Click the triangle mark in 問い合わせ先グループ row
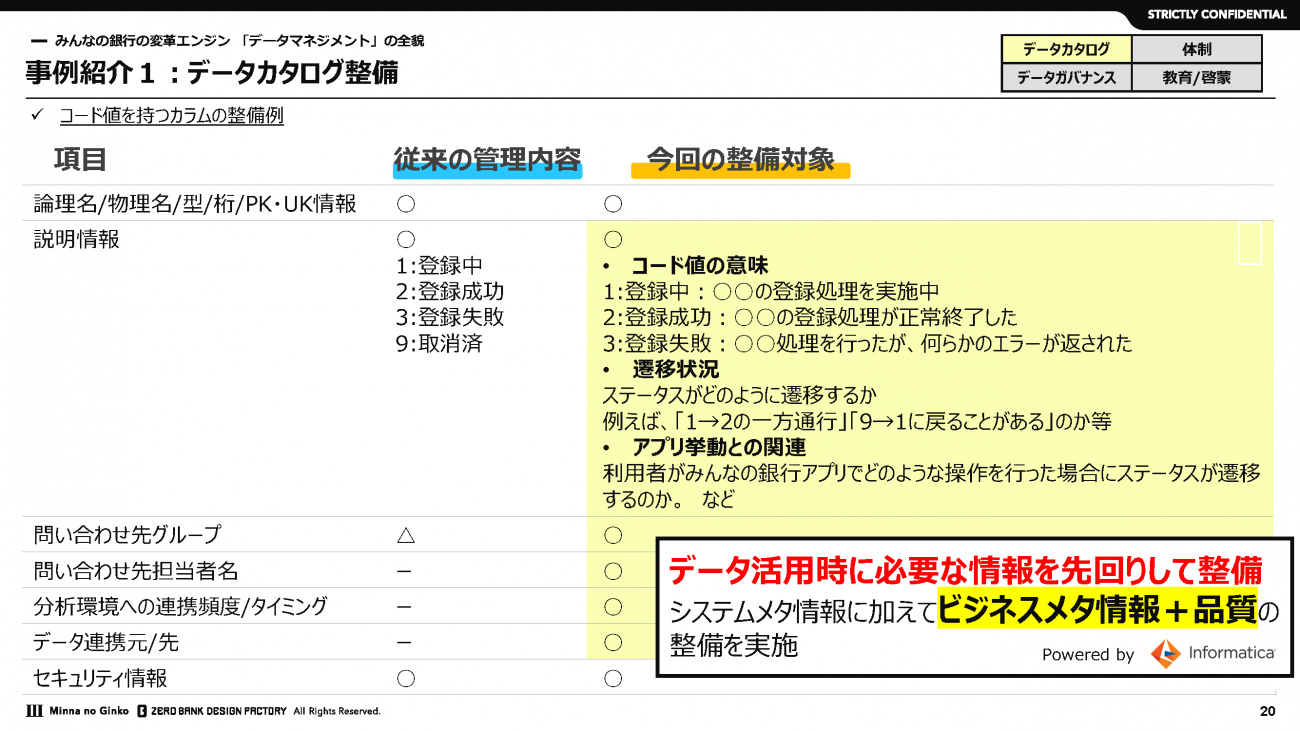 click(x=405, y=535)
